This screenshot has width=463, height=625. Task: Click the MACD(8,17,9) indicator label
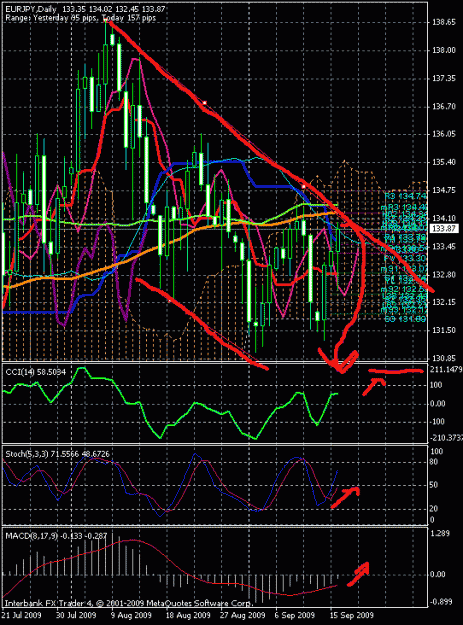(x=56, y=536)
